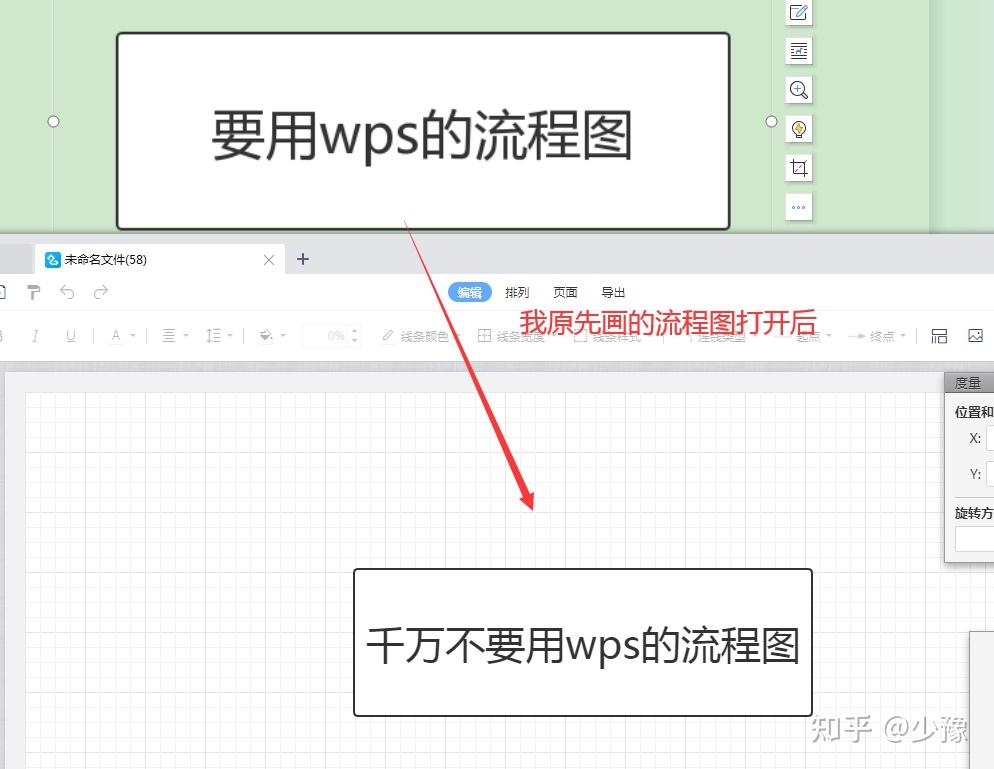994x769 pixels.
Task: Click the 度量 panel title
Action: (967, 383)
